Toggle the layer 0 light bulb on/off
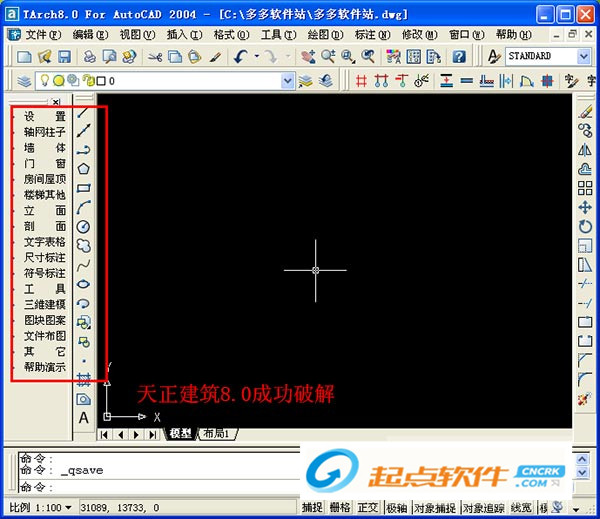 [x=45, y=80]
